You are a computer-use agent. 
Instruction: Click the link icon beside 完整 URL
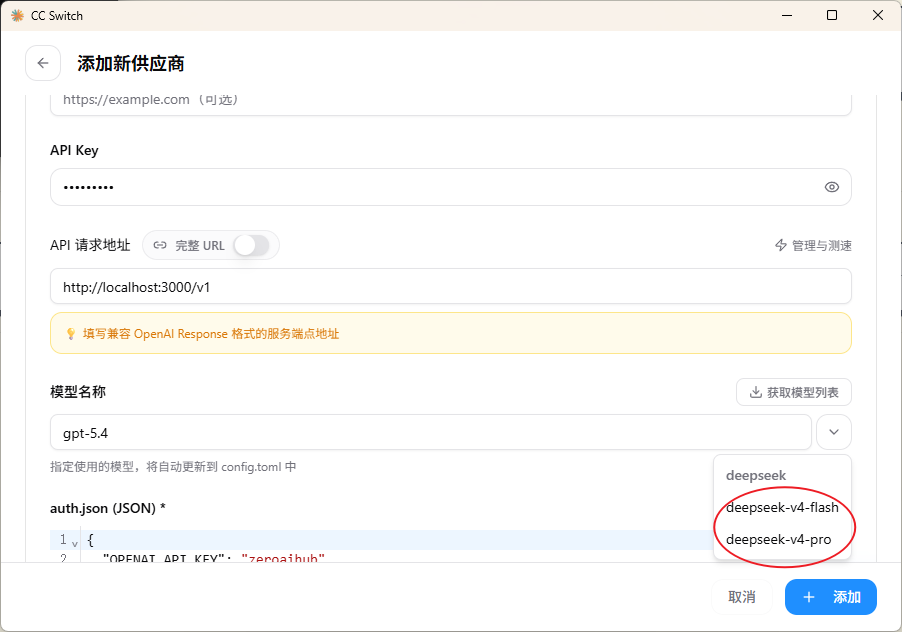tap(160, 246)
